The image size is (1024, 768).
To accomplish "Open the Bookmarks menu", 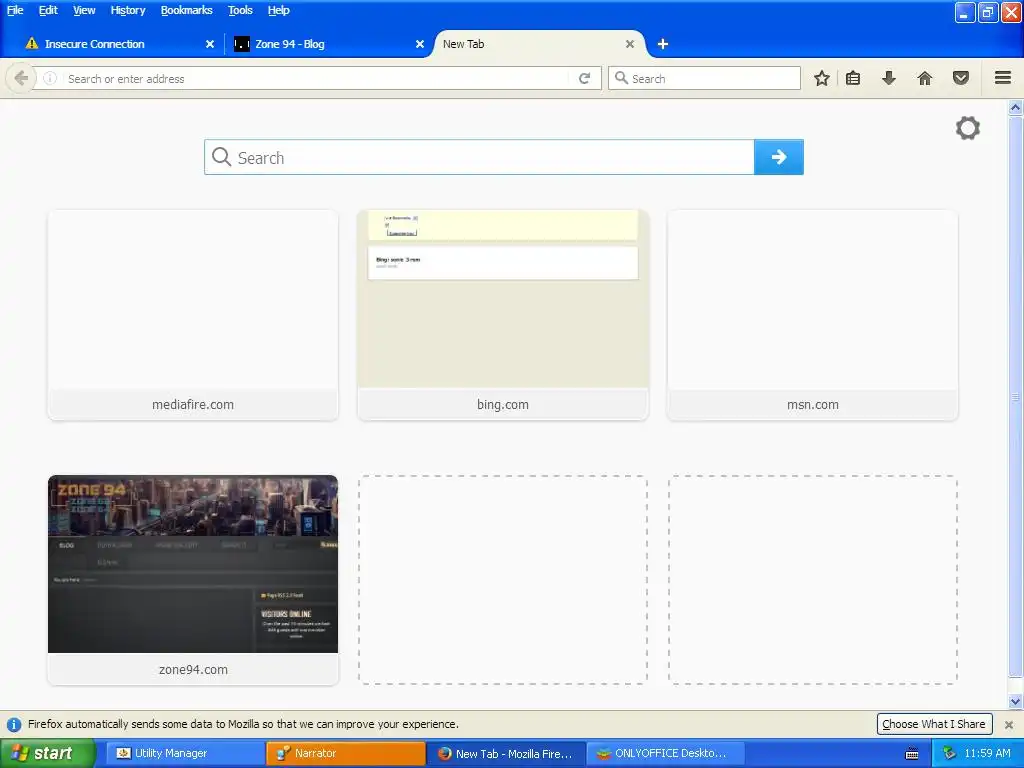I will 187,10.
